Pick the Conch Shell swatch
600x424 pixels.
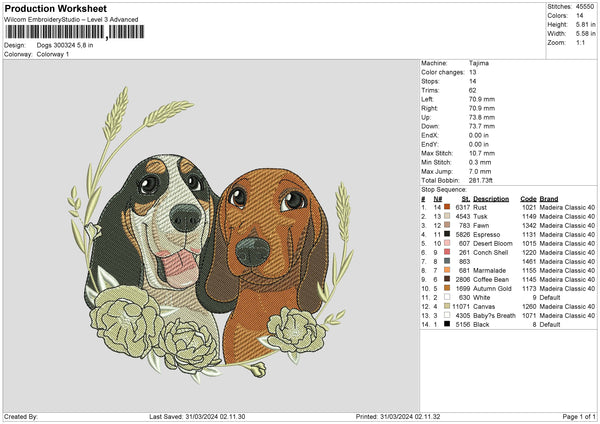447,252
